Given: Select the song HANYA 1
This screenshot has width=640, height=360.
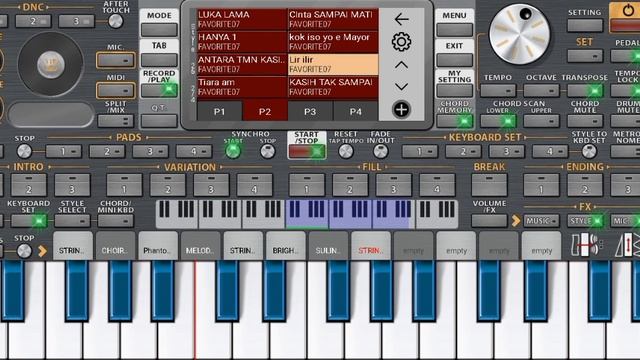Looking at the screenshot, I should (242, 42).
